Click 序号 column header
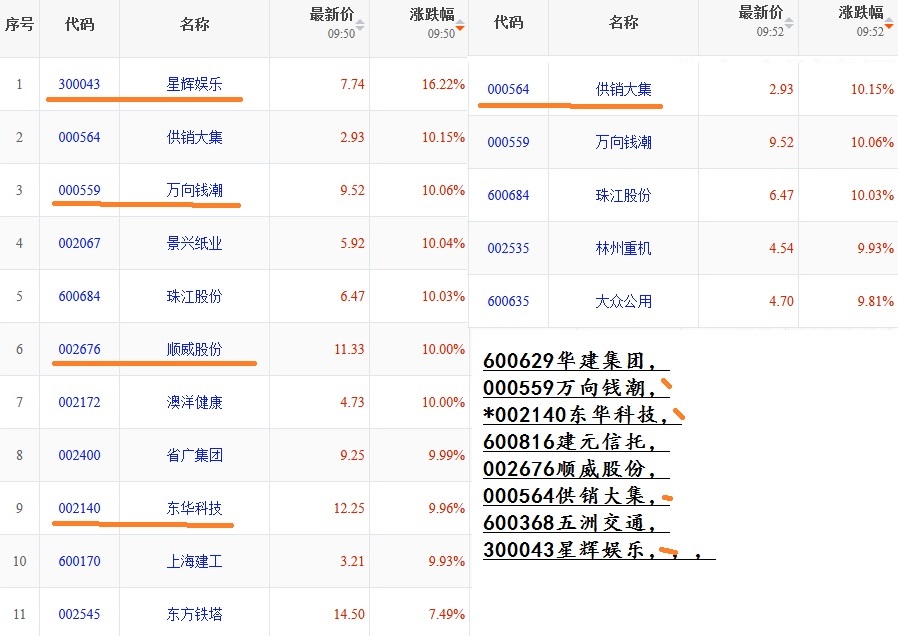 pos(19,24)
